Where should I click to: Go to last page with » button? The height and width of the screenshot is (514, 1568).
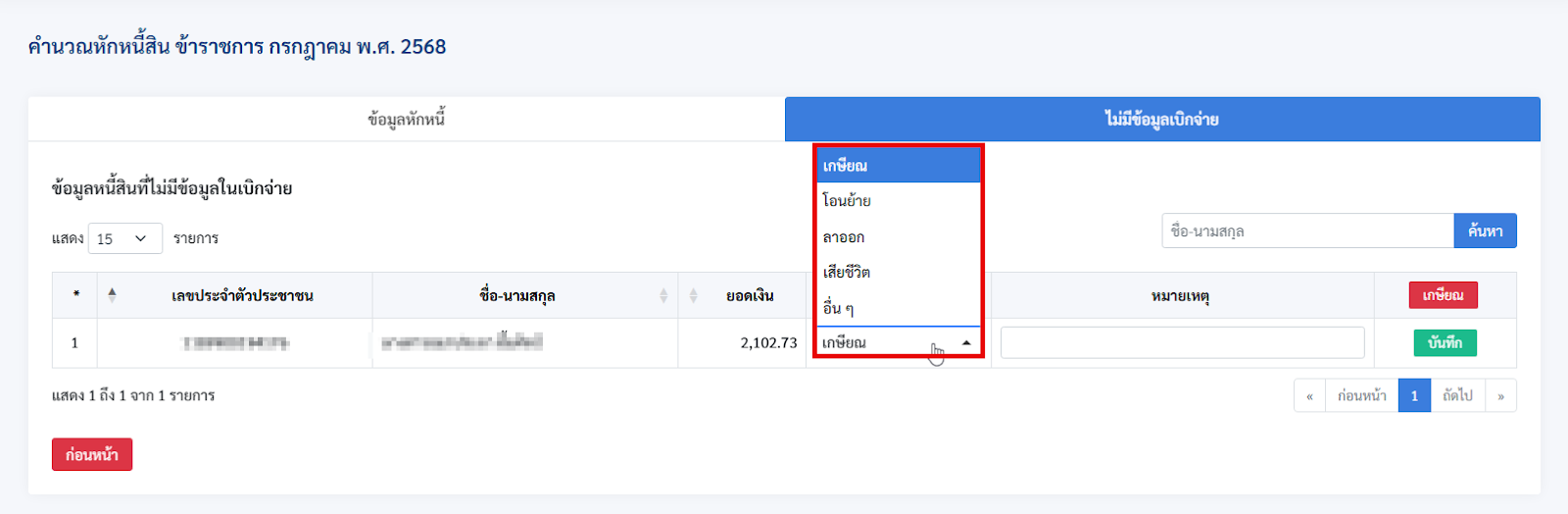pyautogui.click(x=1500, y=396)
